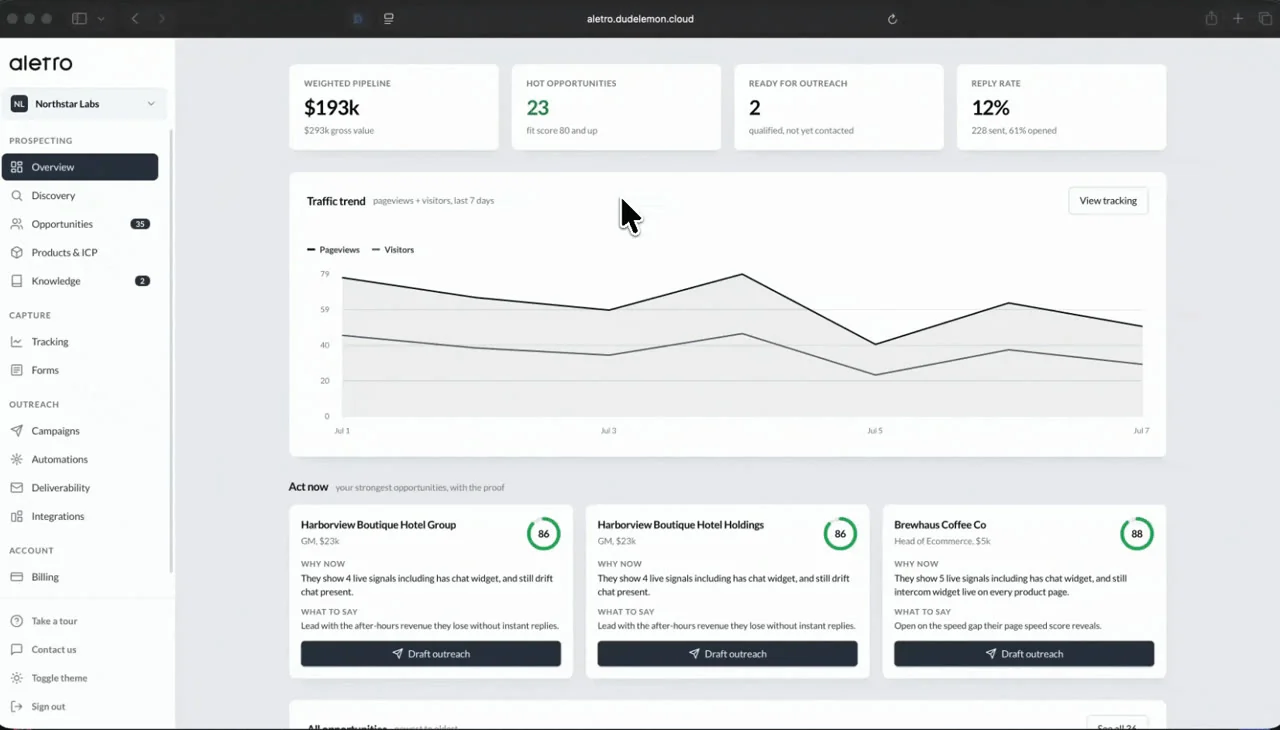The width and height of the screenshot is (1280, 730).
Task: Click the Weighted Pipeline $193k card
Action: pos(394,107)
